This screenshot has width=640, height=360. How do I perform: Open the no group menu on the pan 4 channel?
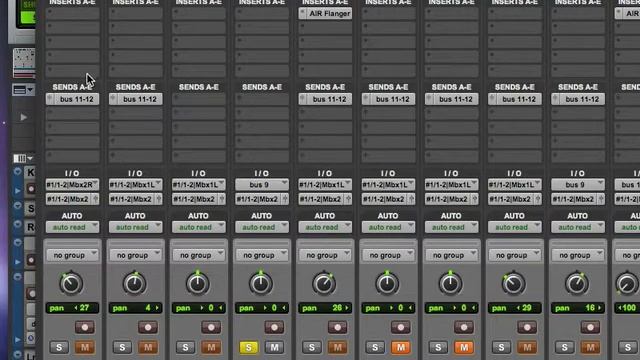[x=136, y=255]
